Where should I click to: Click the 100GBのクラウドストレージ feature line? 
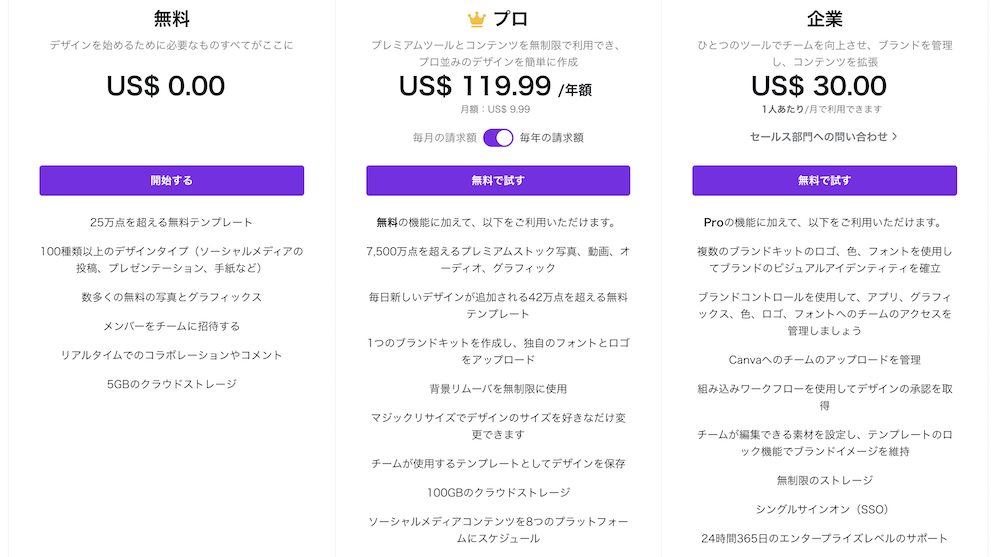497,492
